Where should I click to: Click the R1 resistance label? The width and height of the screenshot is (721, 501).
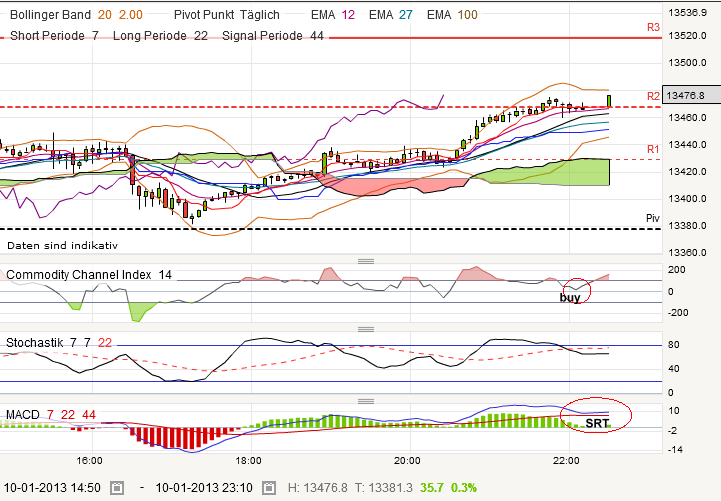pyautogui.click(x=653, y=149)
